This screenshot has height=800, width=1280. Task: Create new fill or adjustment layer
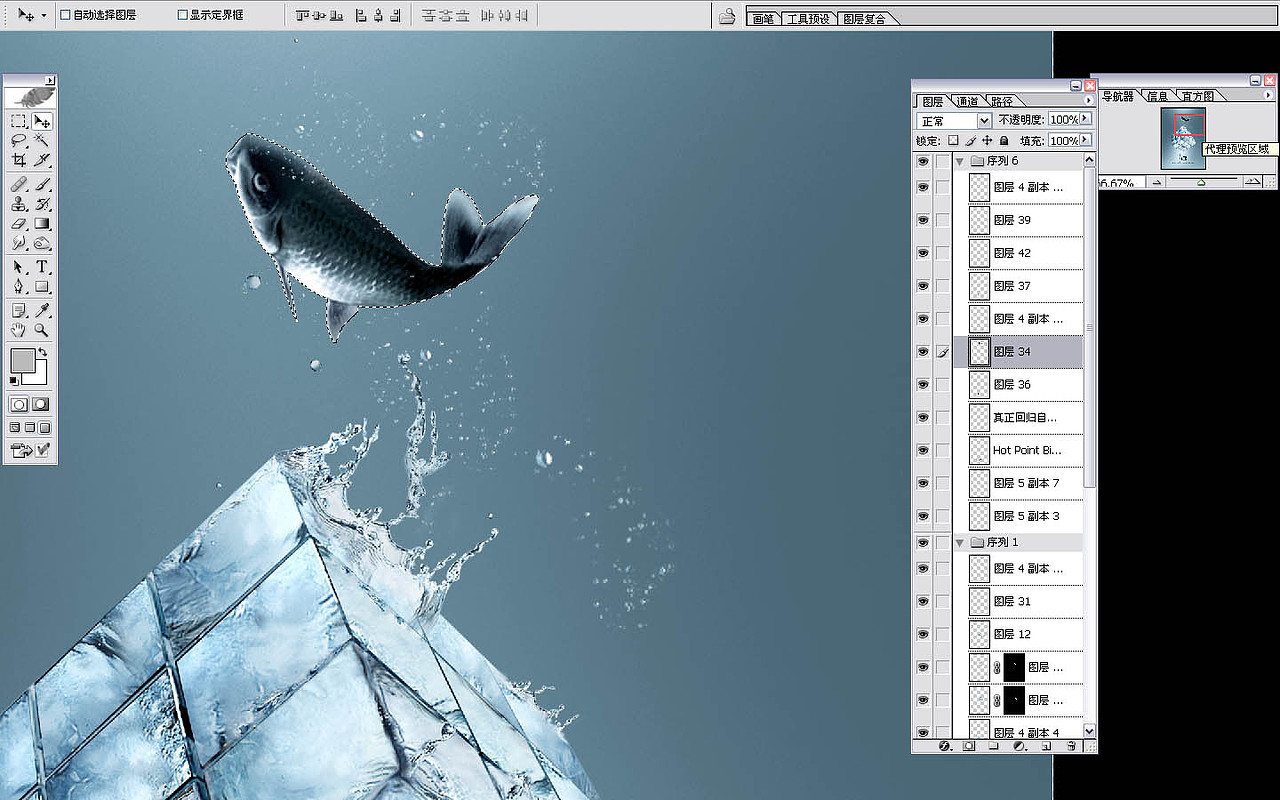tap(1020, 746)
